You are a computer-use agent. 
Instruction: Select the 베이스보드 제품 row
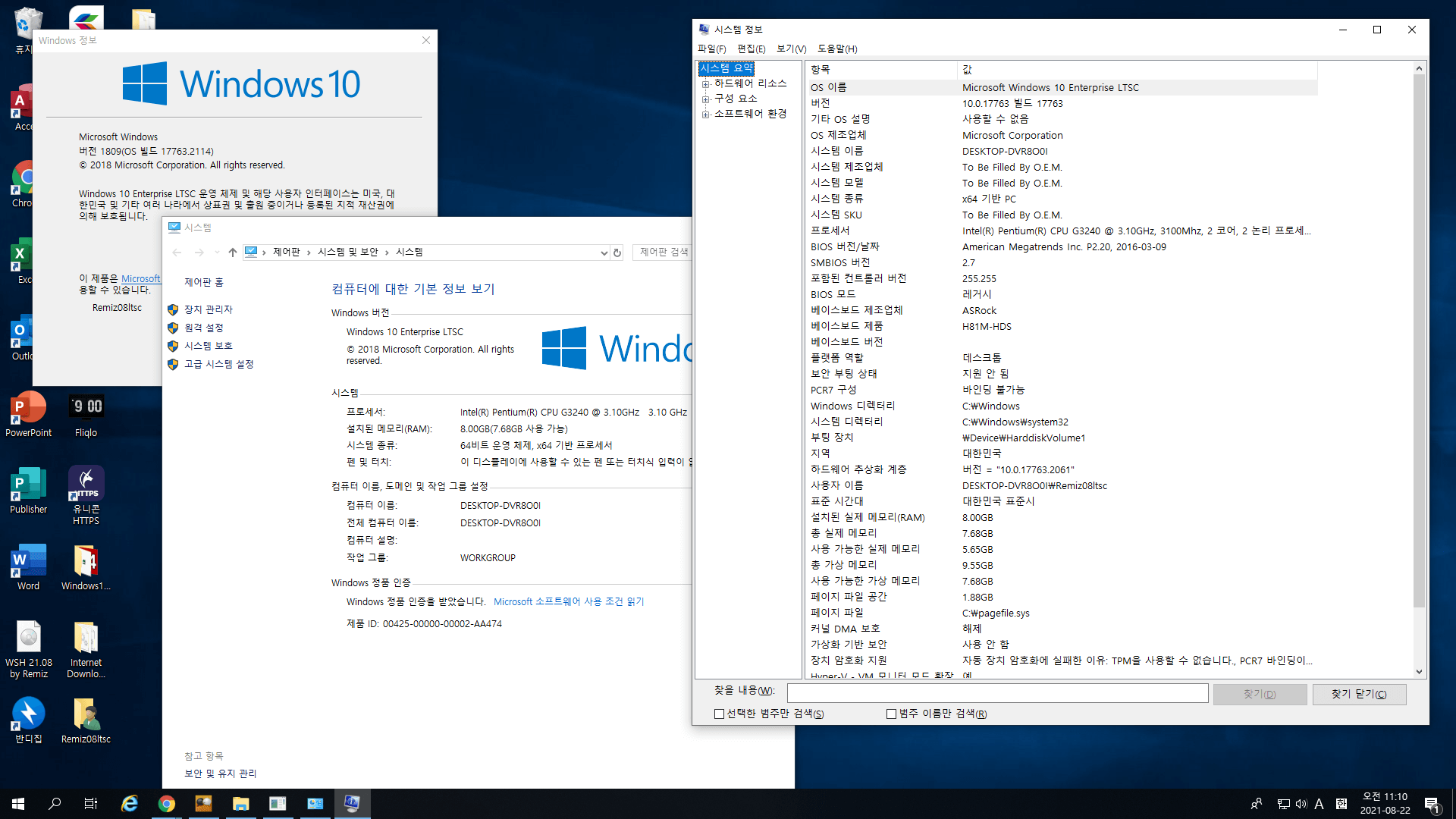coord(1062,327)
